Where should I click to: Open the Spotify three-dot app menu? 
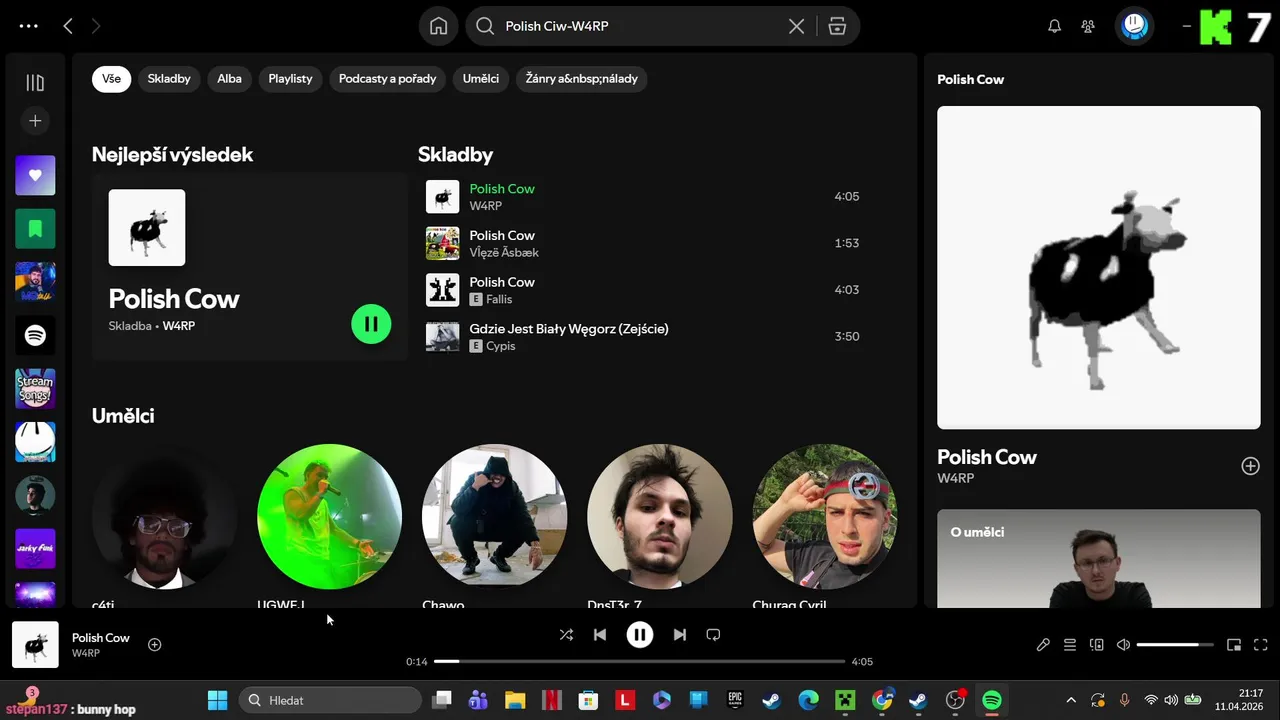[x=29, y=27]
